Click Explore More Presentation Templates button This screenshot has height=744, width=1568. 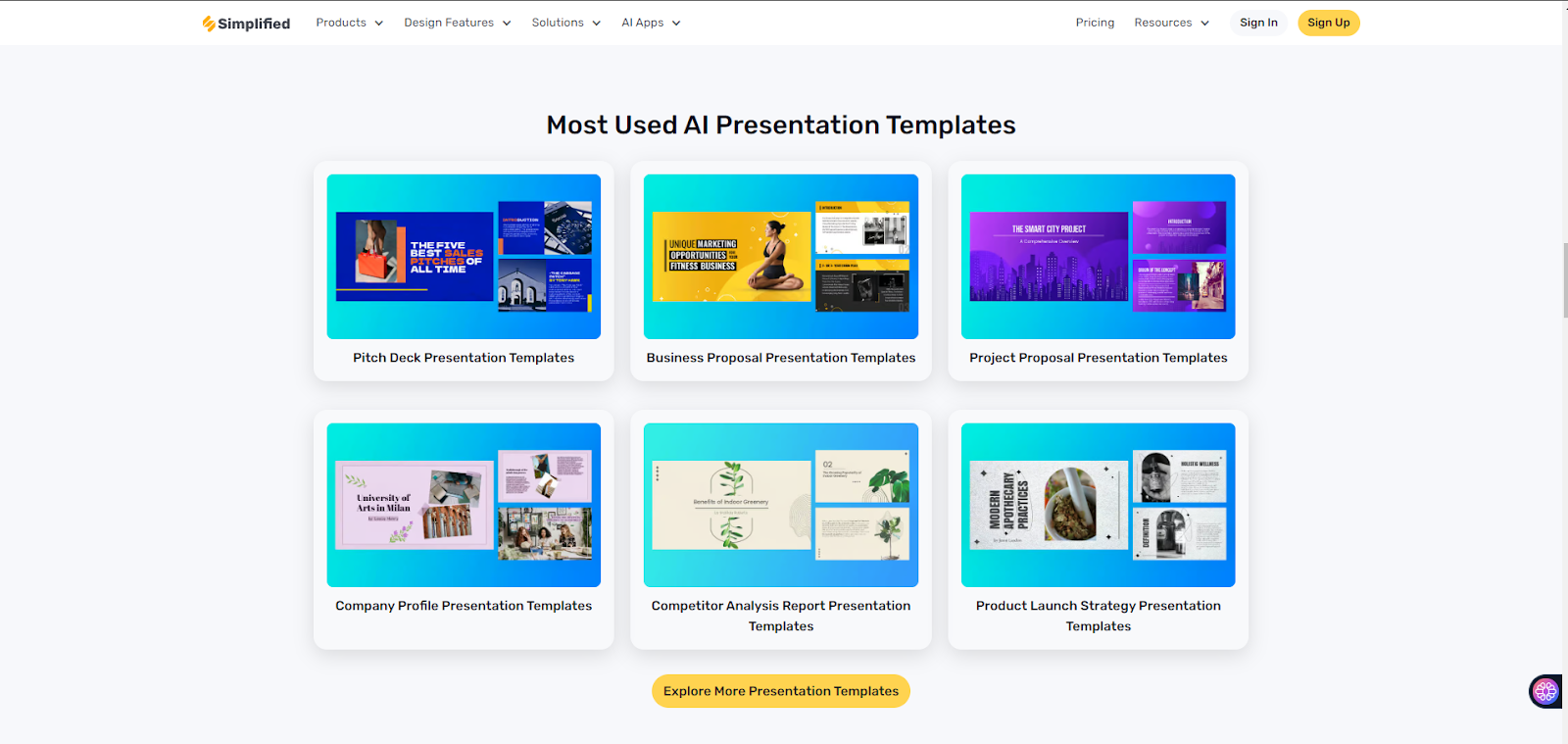[781, 691]
